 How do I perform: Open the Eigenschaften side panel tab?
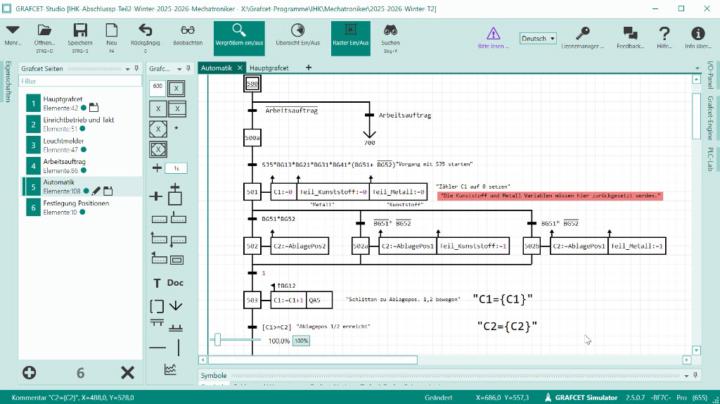point(8,81)
